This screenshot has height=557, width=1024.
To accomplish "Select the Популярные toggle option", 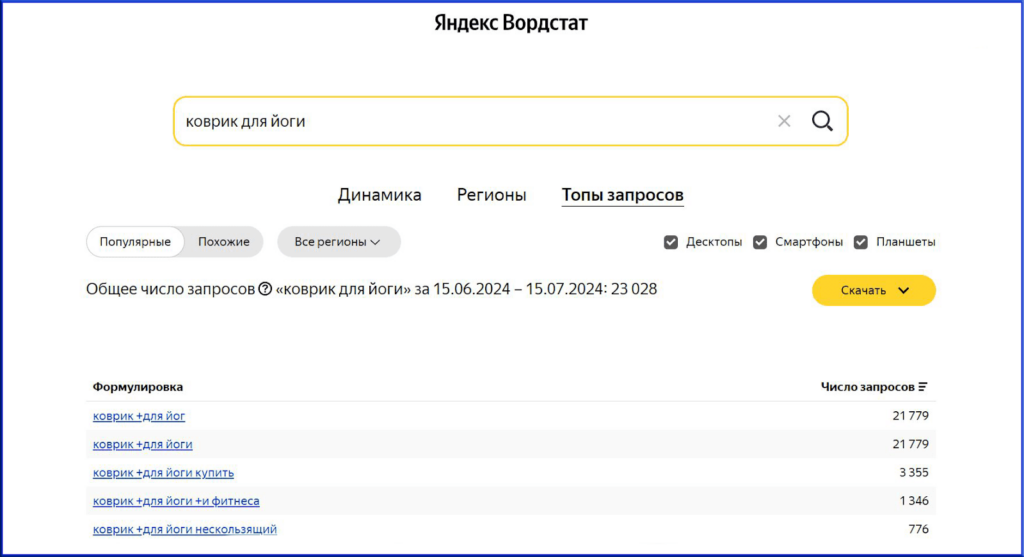I will tap(135, 242).
